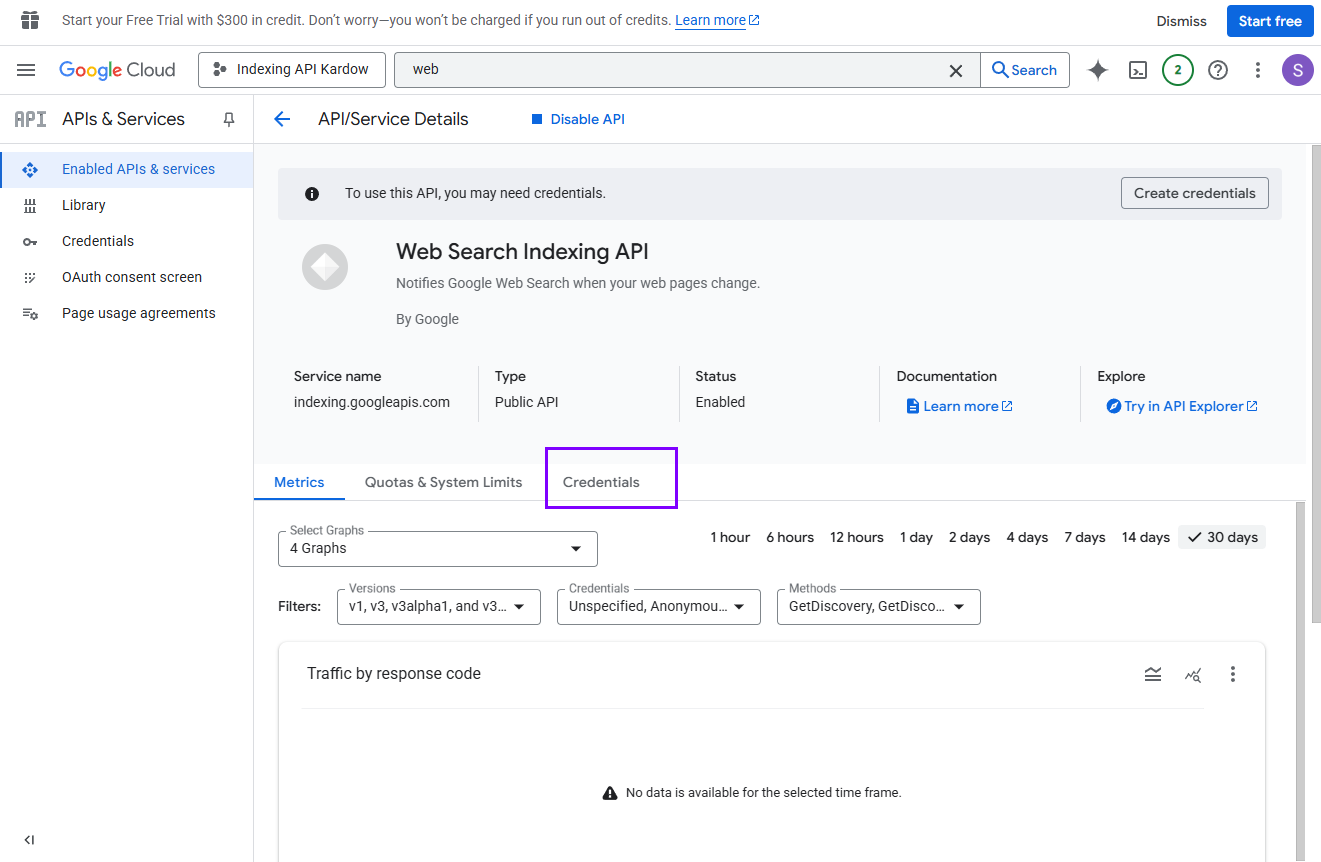1321x862 pixels.
Task: Open three-dot menu on Traffic by response code
Action: [x=1233, y=674]
